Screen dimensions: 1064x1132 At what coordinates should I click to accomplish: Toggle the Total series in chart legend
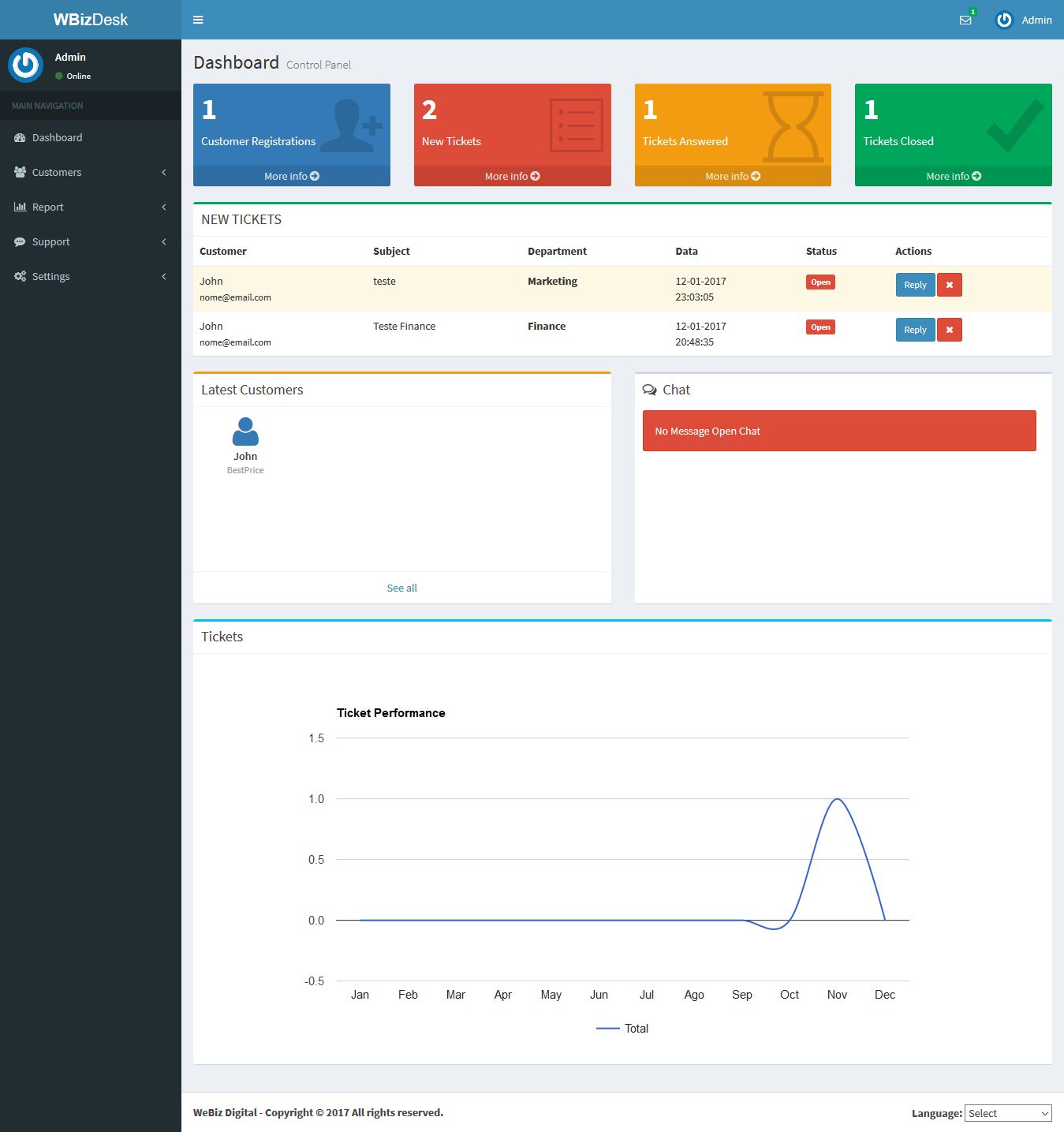(623, 1029)
